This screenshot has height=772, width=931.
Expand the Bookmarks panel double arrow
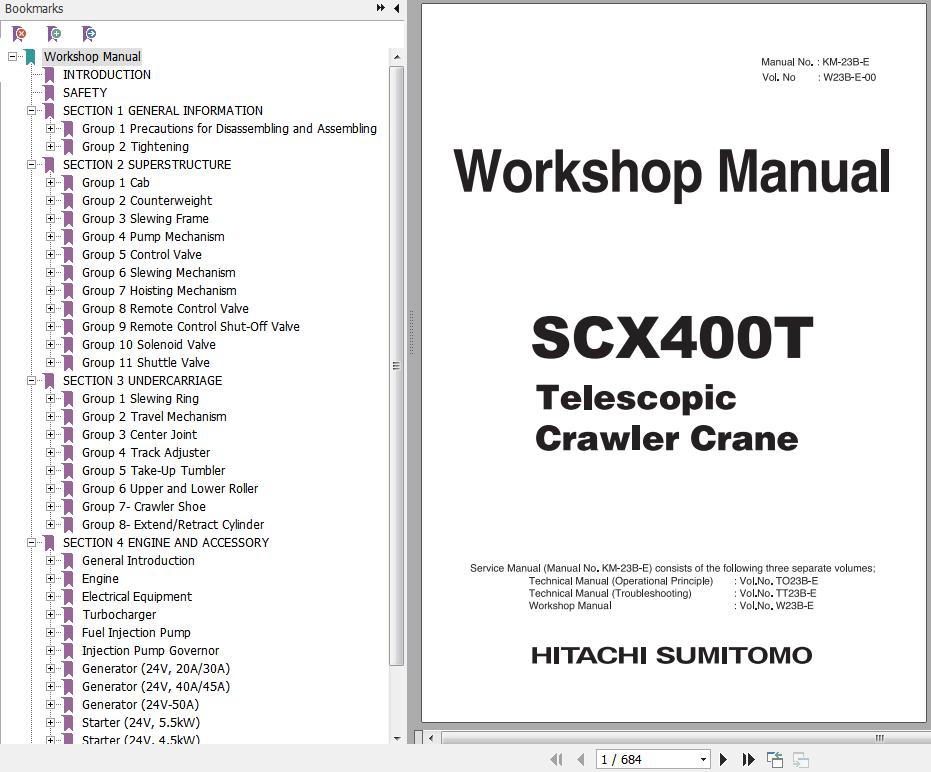381,8
